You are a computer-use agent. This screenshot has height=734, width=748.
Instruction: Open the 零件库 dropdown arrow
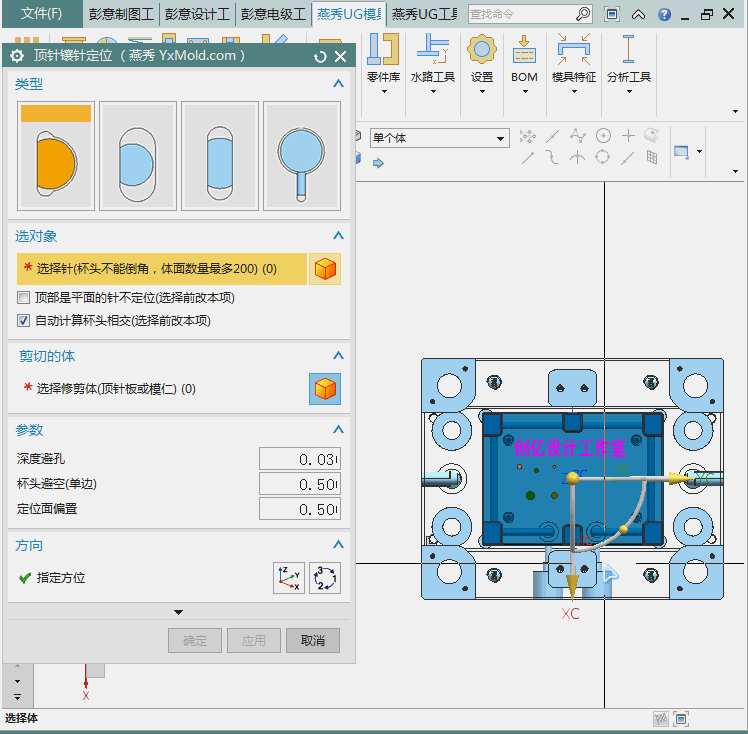(x=384, y=92)
